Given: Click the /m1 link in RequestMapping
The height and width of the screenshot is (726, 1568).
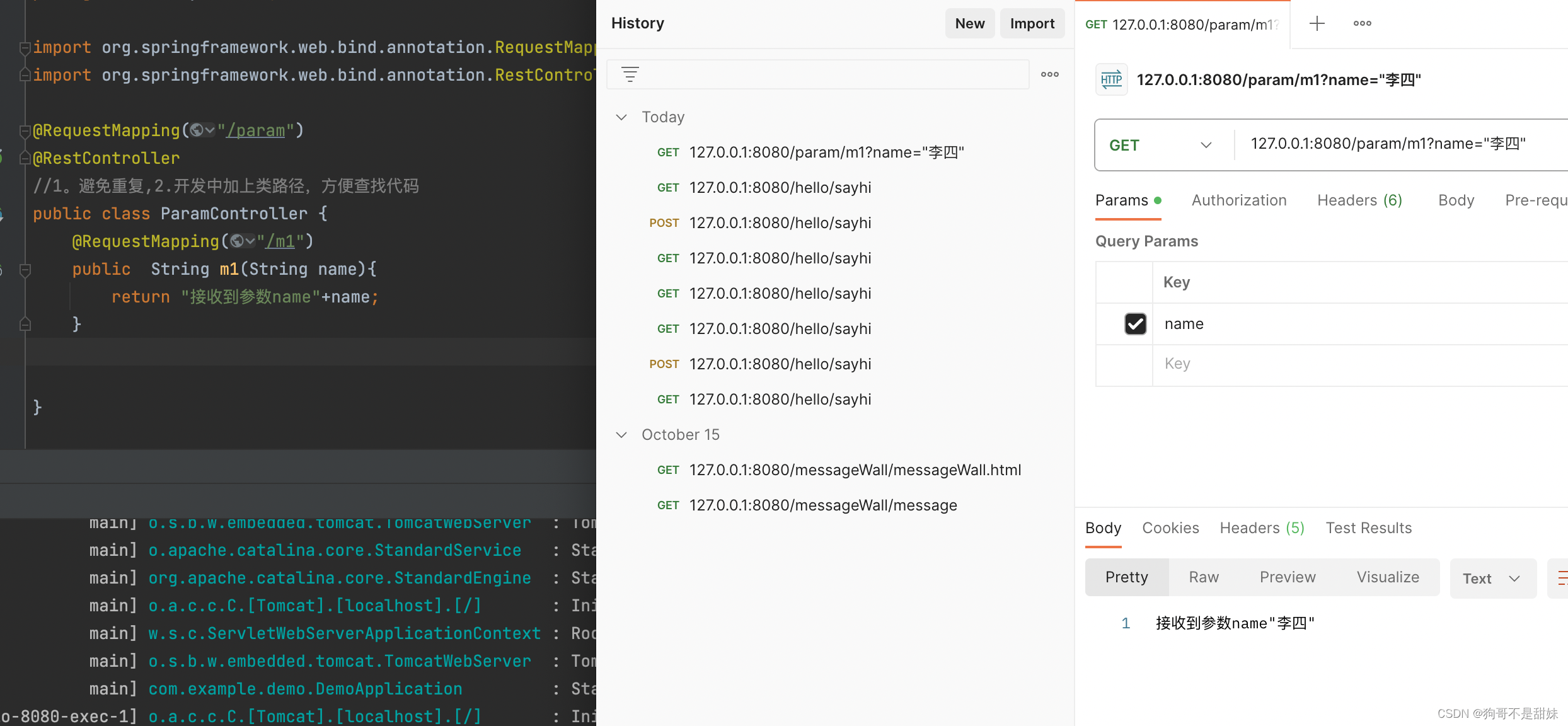Looking at the screenshot, I should (280, 241).
